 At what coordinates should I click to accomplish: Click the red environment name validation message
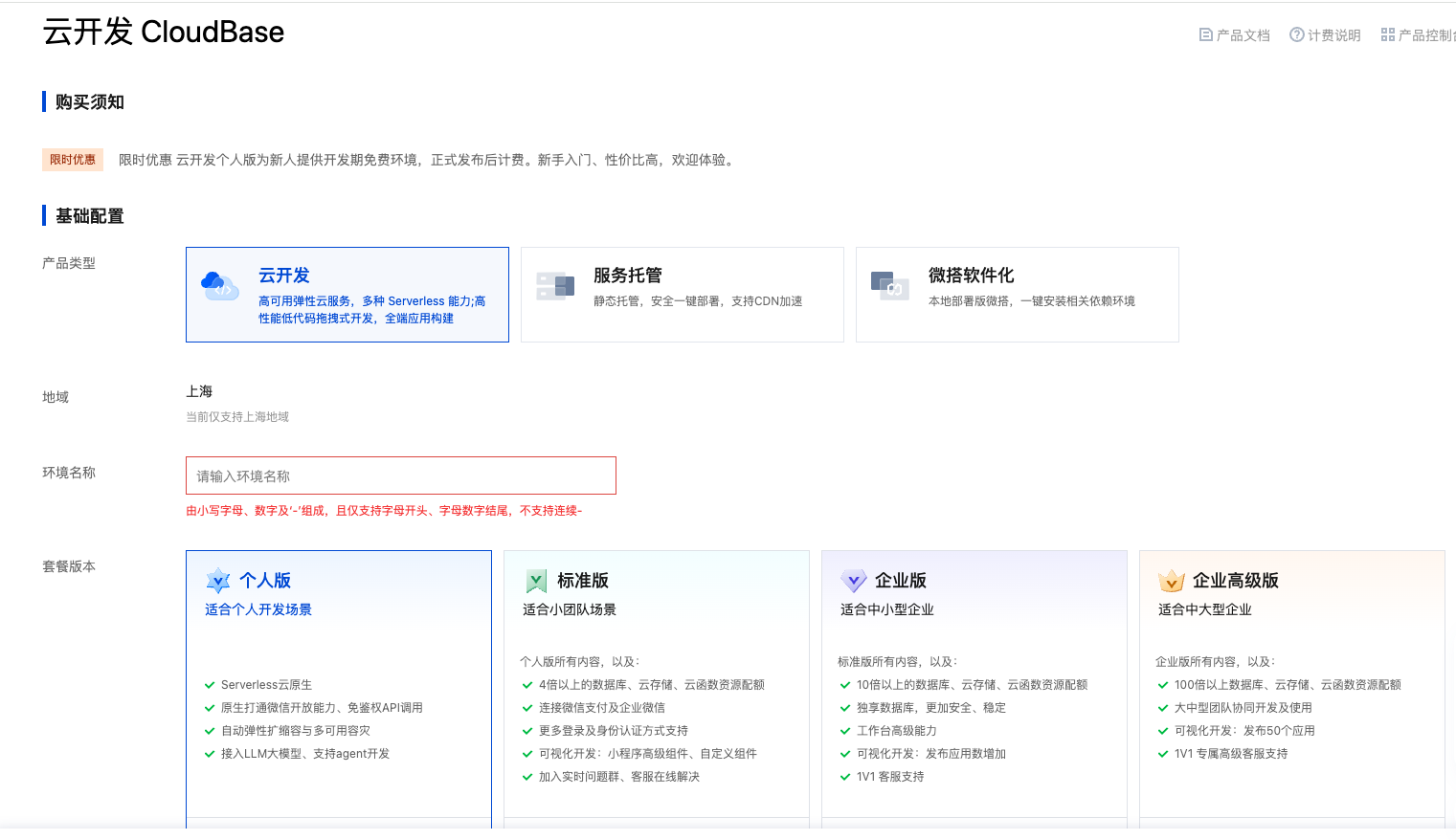click(384, 511)
